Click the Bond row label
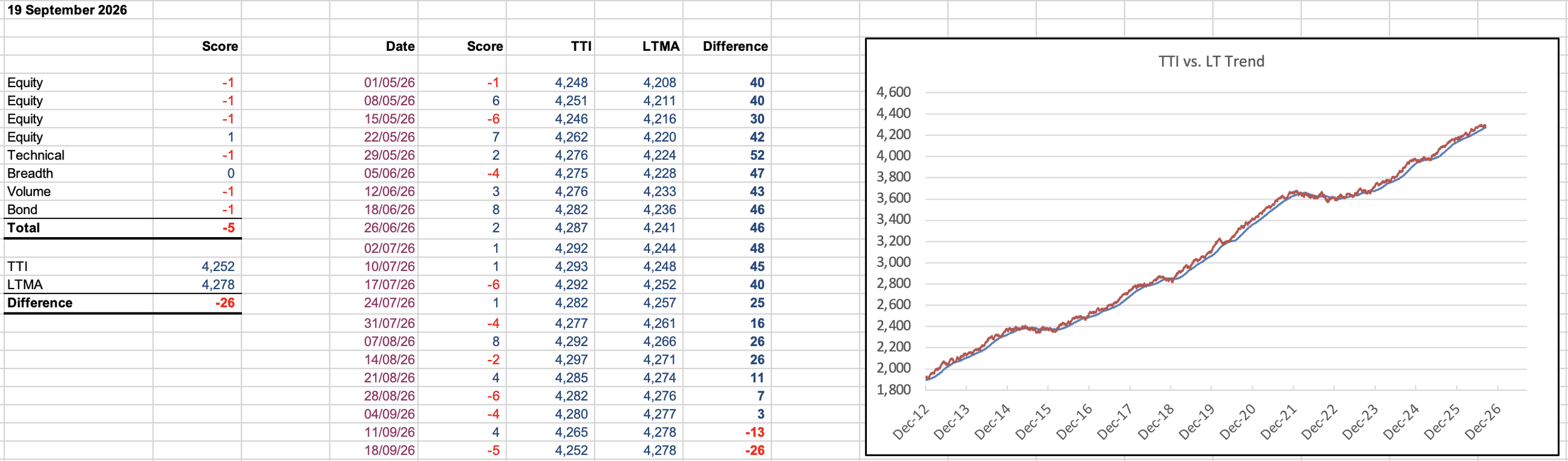 (23, 210)
